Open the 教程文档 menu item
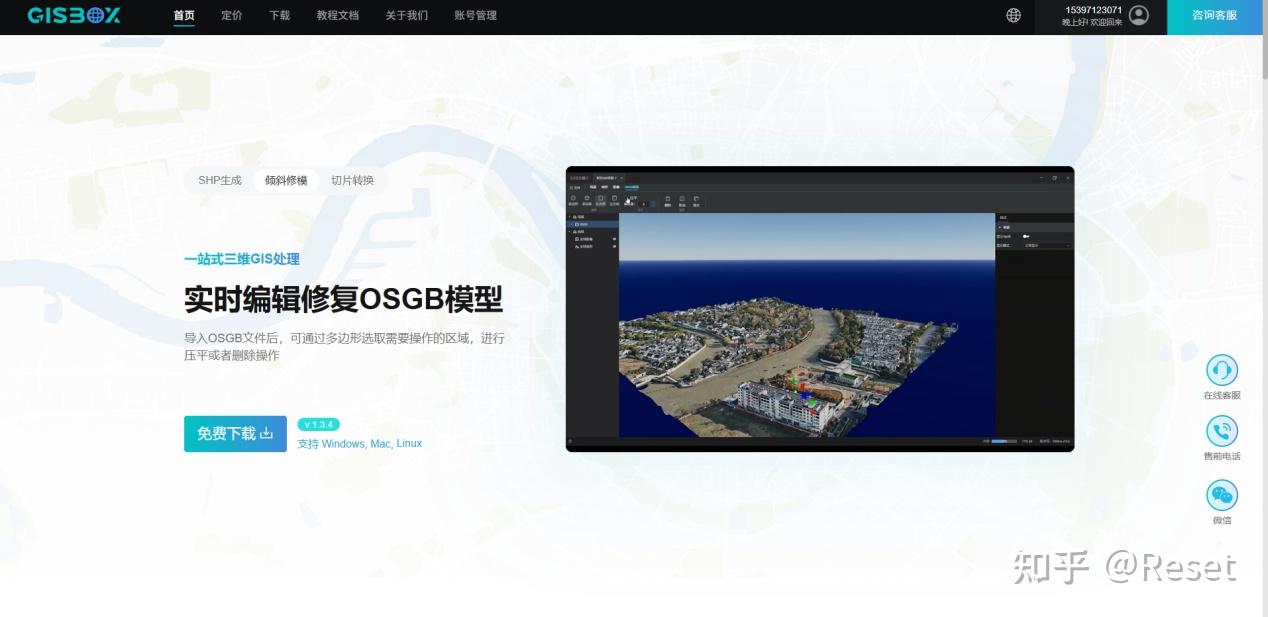 [337, 16]
